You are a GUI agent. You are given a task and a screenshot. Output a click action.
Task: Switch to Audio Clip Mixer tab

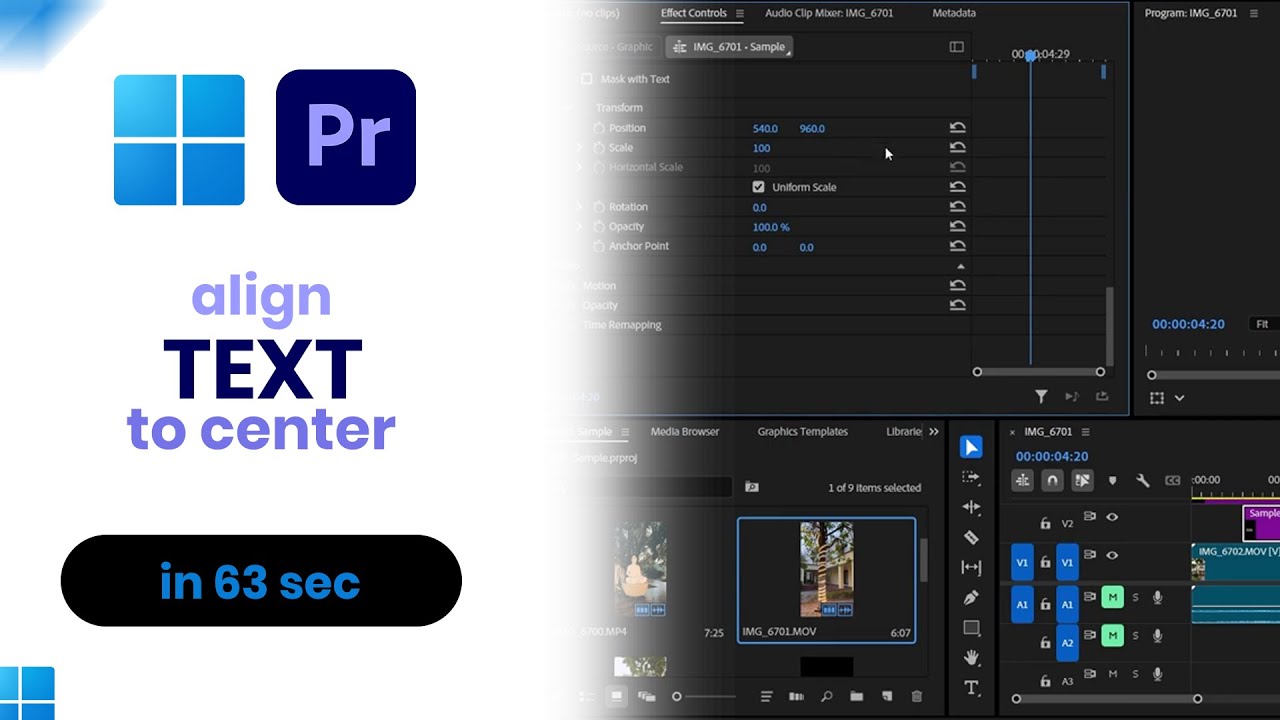tap(829, 13)
